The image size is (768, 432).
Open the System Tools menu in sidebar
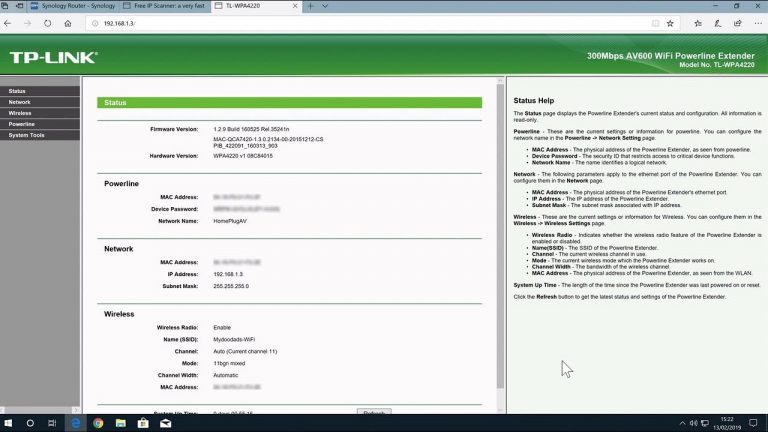tap(40, 135)
